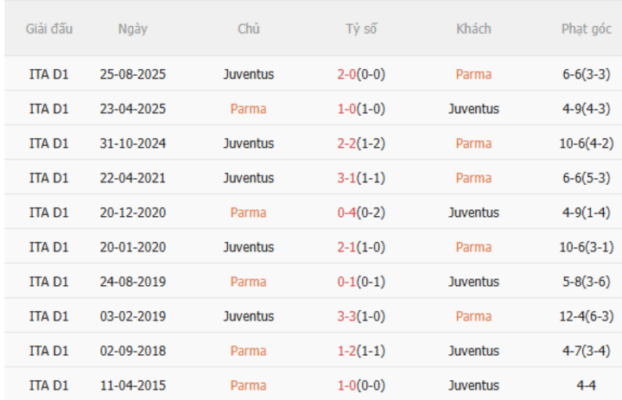The height and width of the screenshot is (400, 622).
Task: Click away team Parma in 31-10-2024 match
Action: [473, 143]
